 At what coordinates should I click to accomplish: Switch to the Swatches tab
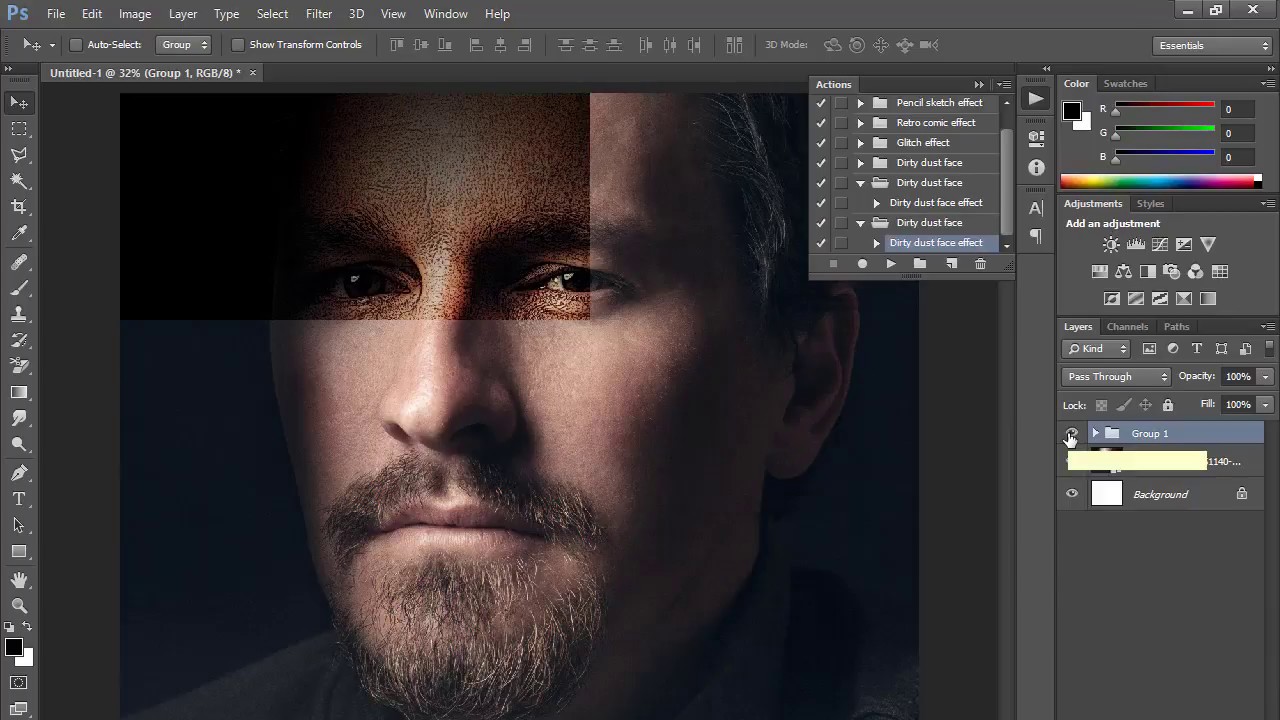[x=1125, y=84]
